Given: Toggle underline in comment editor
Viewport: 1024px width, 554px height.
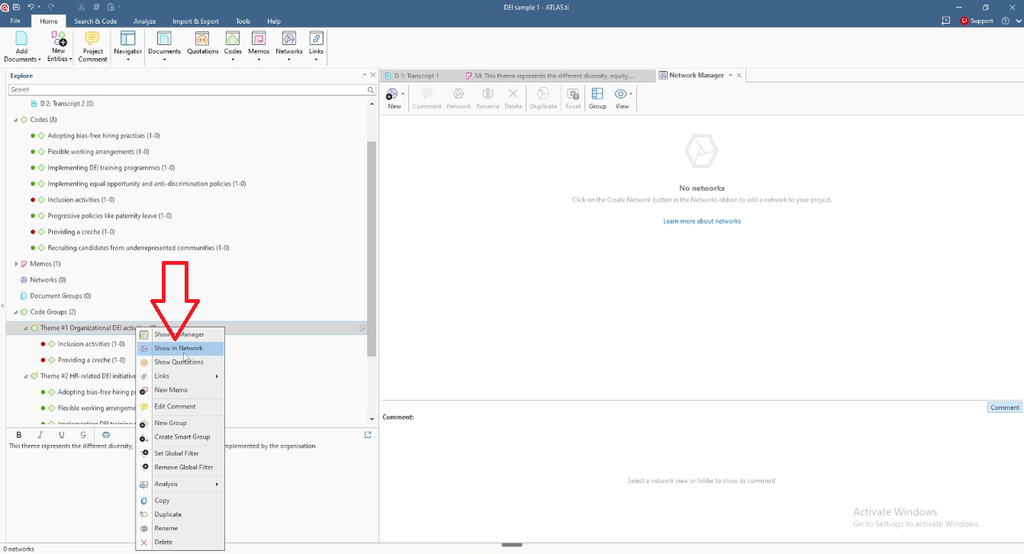Looking at the screenshot, I should point(61,434).
